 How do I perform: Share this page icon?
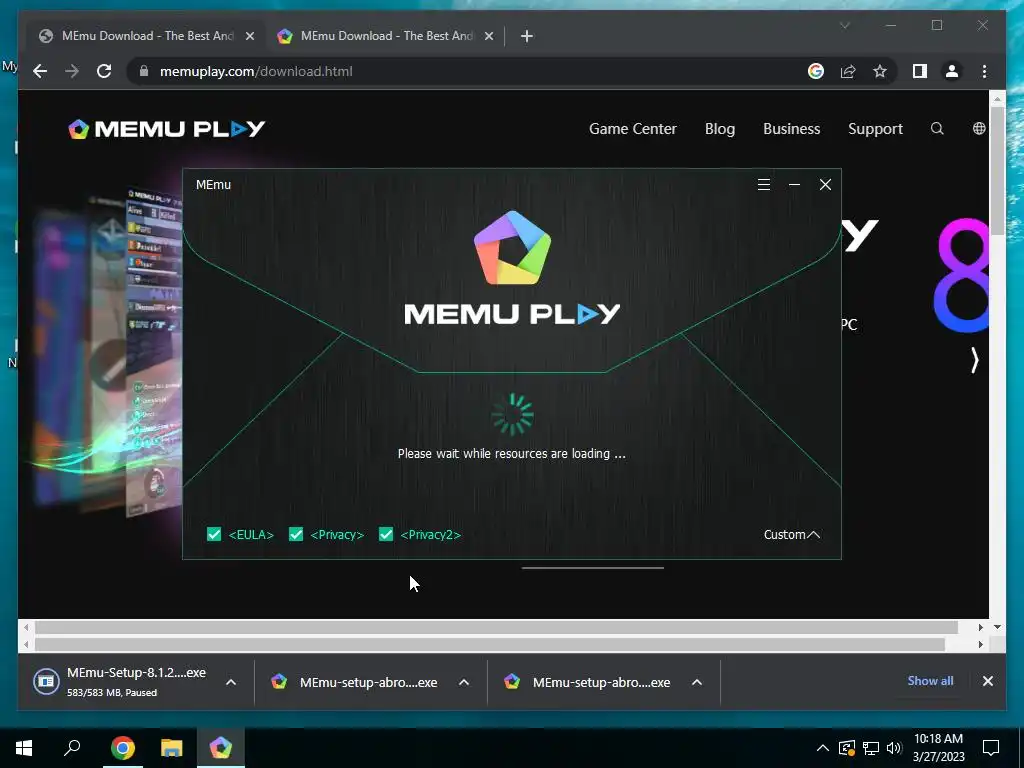point(848,71)
